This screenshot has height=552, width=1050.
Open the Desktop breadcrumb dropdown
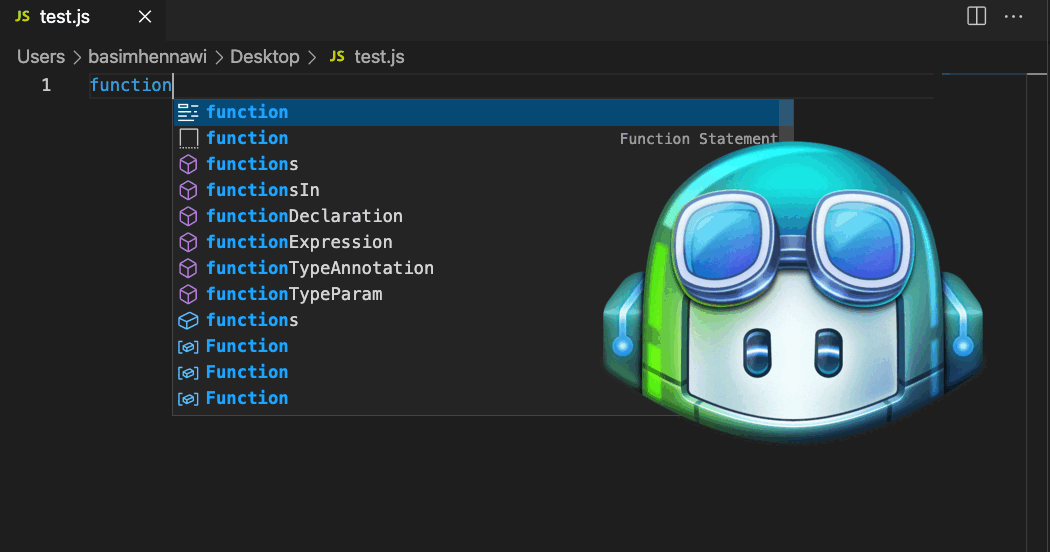(264, 57)
